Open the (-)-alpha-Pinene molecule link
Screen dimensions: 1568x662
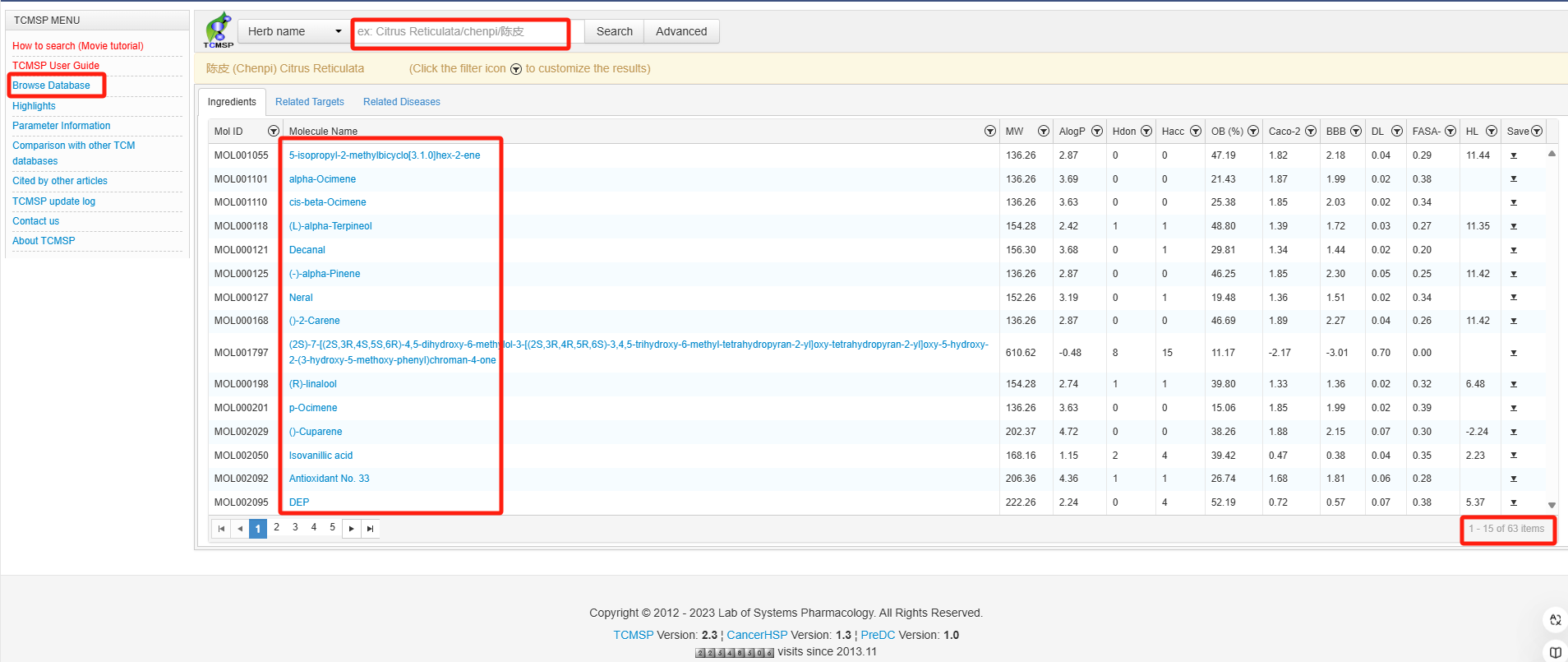click(x=325, y=274)
